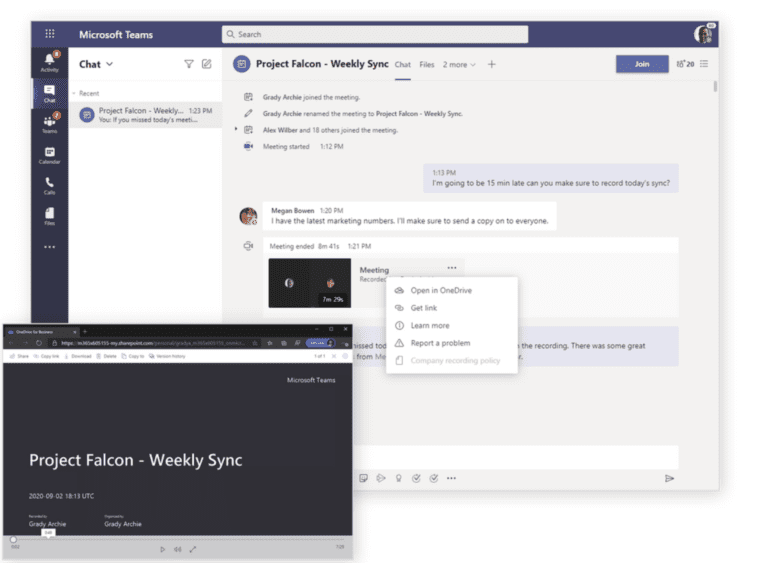Toggle volume in the recording player
Image resolution: width=768 pixels, height=563 pixels.
click(177, 549)
